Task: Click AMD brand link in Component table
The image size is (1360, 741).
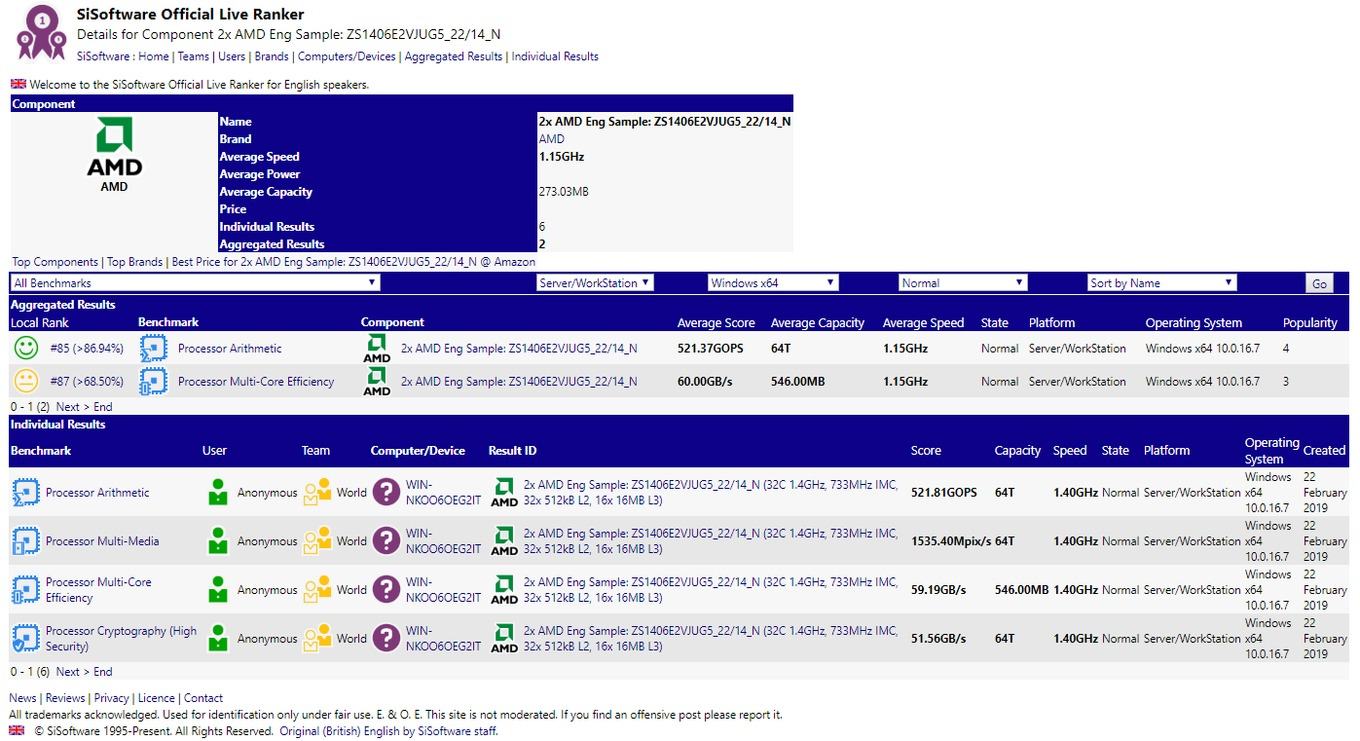Action: pyautogui.click(x=551, y=139)
